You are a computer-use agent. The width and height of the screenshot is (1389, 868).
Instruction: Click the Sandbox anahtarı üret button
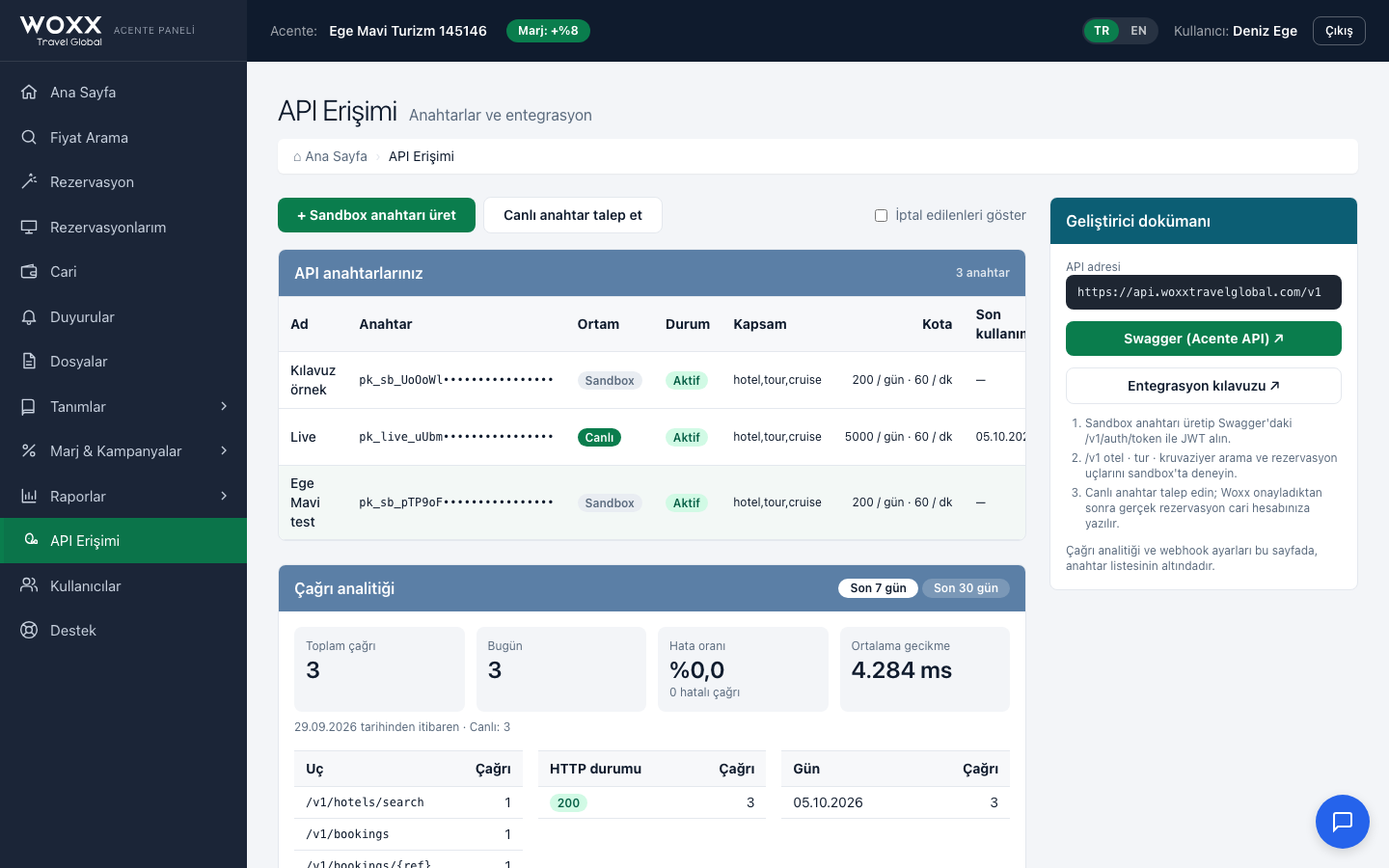click(376, 215)
